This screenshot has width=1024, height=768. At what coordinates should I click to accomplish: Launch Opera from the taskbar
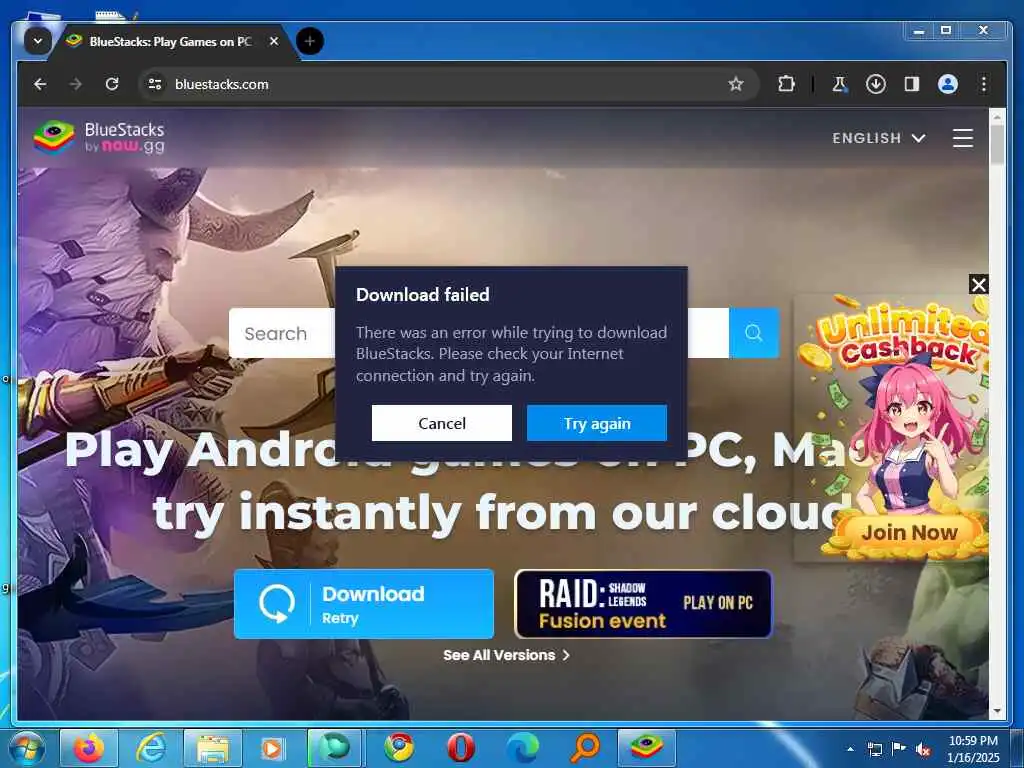[x=460, y=748]
